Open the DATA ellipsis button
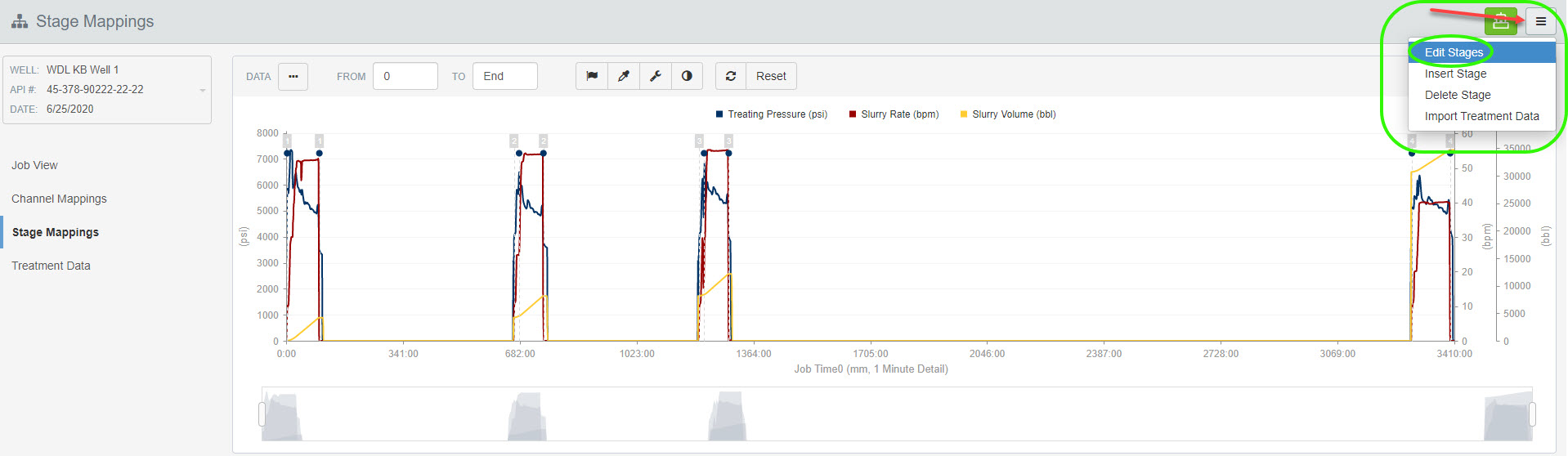 293,76
